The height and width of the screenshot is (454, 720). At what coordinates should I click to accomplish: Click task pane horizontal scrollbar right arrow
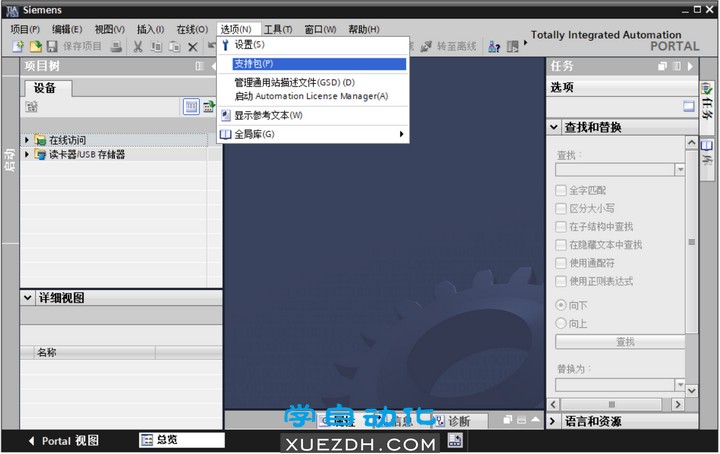[678, 404]
